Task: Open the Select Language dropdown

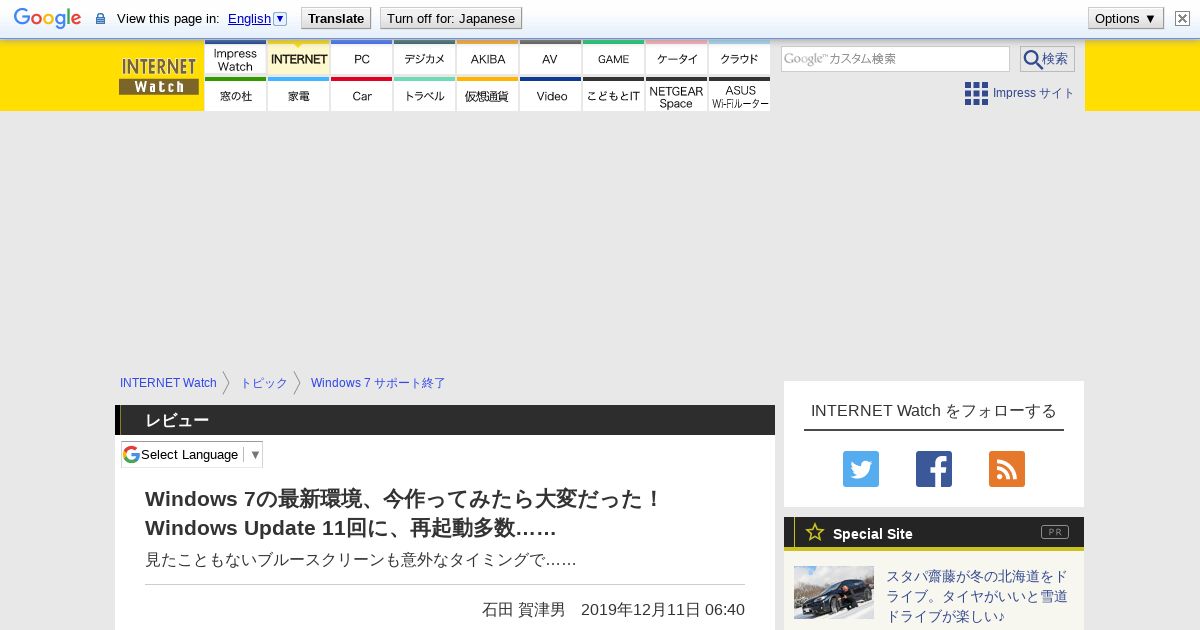Action: (192, 454)
